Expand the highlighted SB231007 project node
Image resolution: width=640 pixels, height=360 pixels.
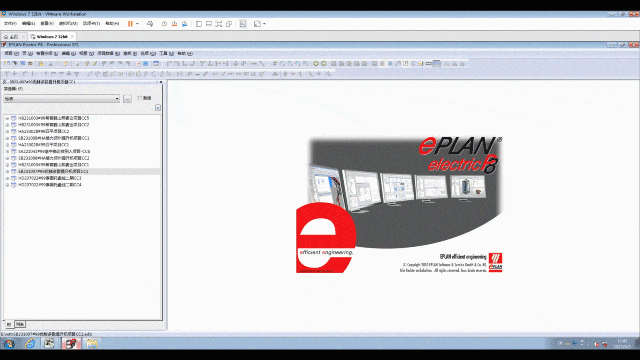tap(7, 171)
